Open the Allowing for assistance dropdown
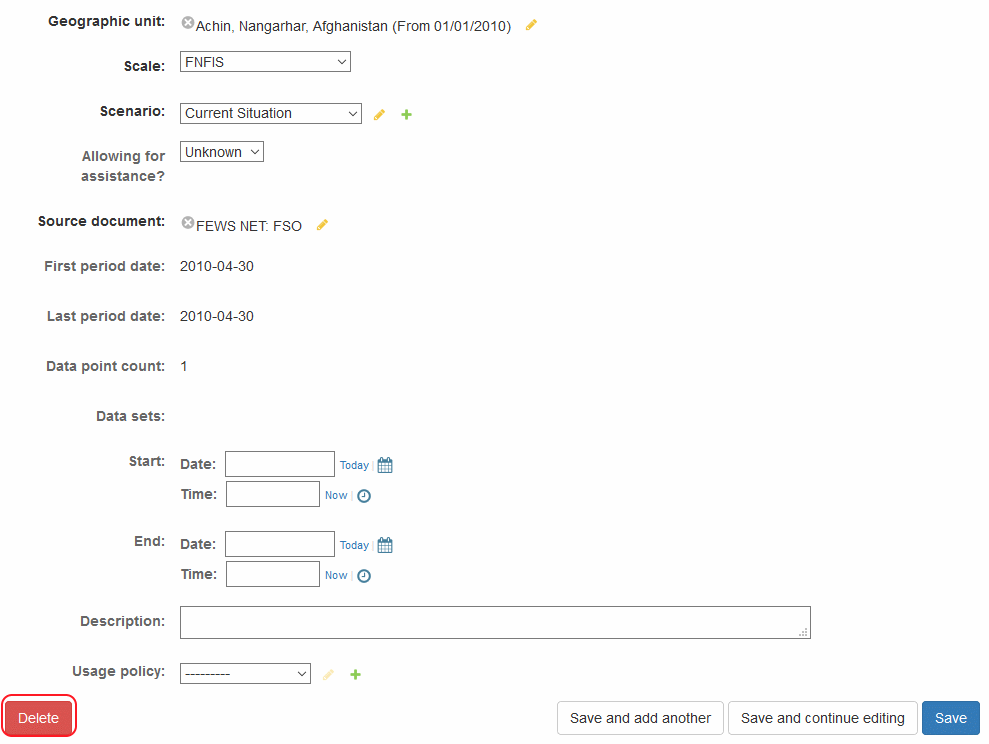This screenshot has height=744, width=989. click(222, 152)
